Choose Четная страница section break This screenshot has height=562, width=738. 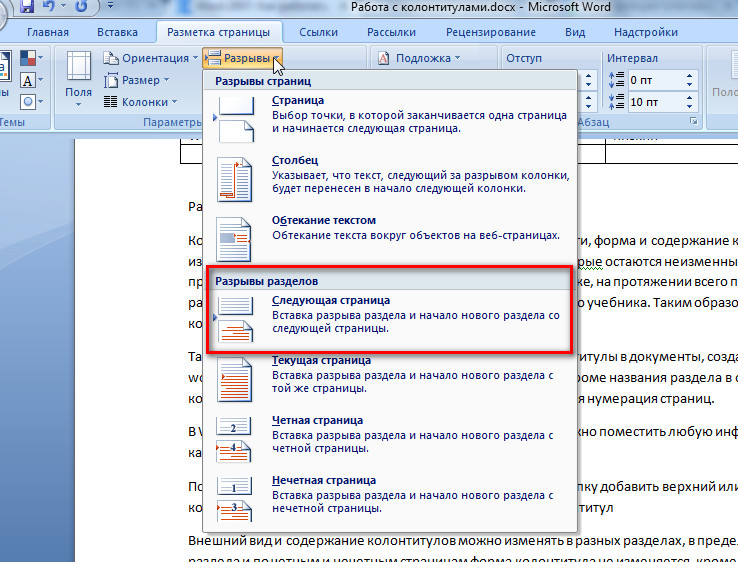pyautogui.click(x=390, y=440)
